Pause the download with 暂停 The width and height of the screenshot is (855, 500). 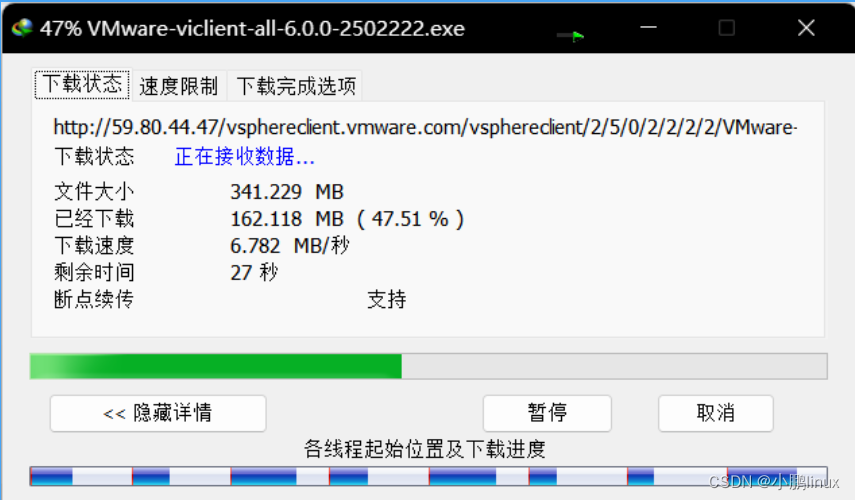[547, 413]
